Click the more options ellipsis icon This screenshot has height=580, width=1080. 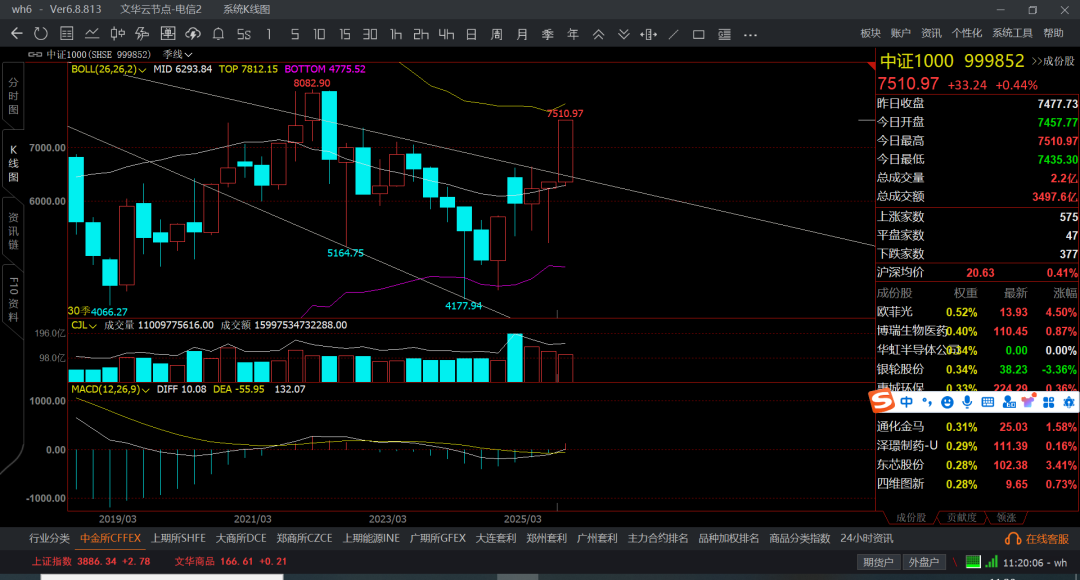(751, 34)
